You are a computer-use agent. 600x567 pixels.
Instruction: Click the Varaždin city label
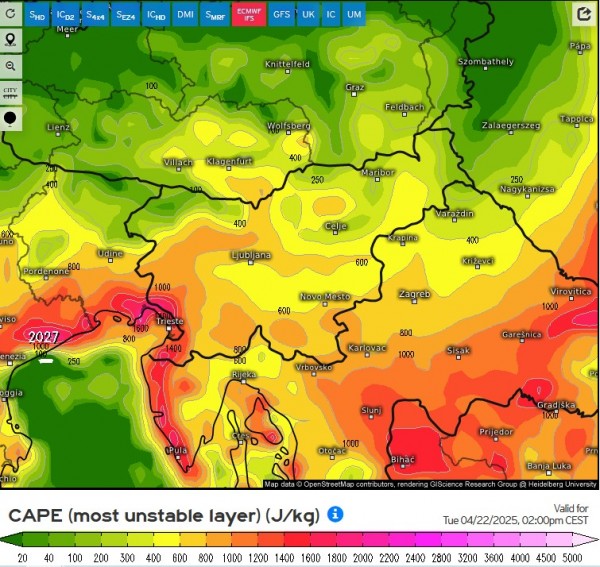[455, 213]
